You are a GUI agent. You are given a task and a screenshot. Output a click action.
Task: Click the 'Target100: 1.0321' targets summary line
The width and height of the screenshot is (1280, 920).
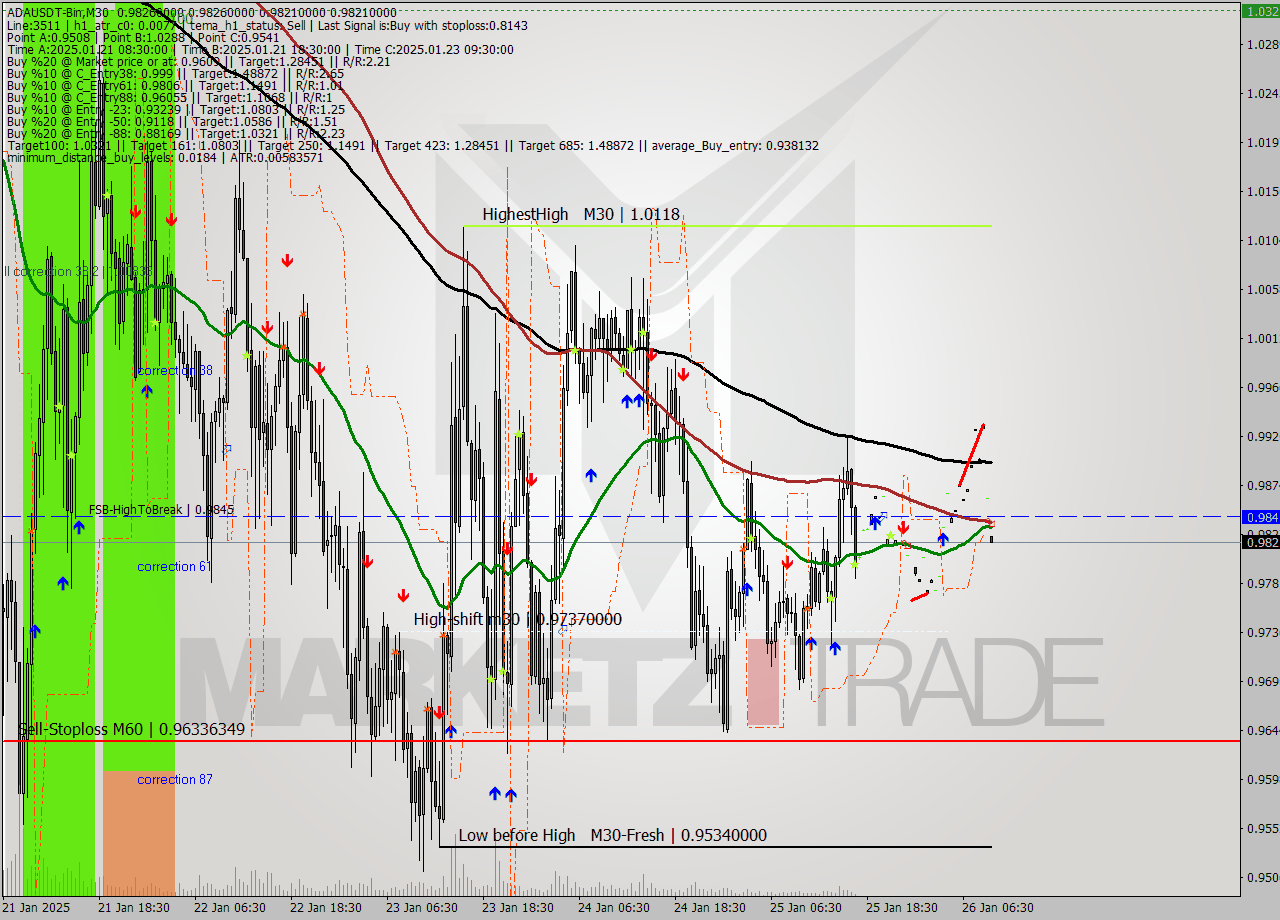(x=412, y=145)
